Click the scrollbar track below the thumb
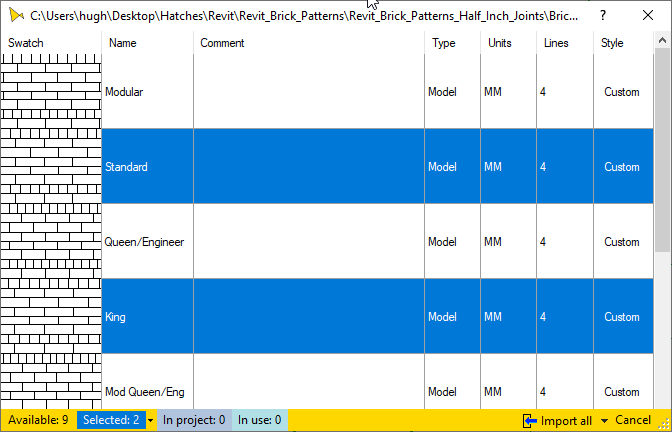 tap(663, 330)
